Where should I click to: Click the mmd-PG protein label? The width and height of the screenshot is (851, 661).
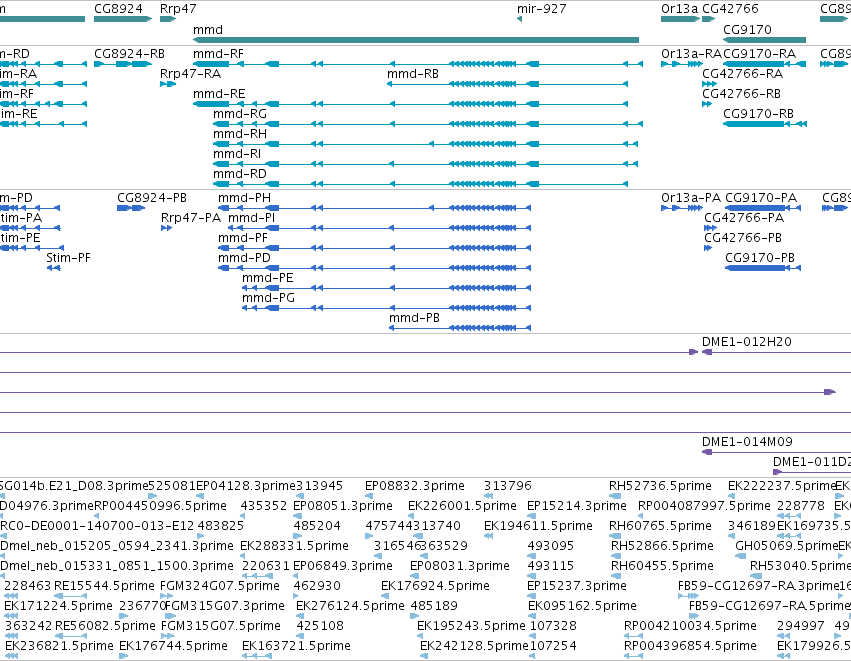(x=269, y=298)
